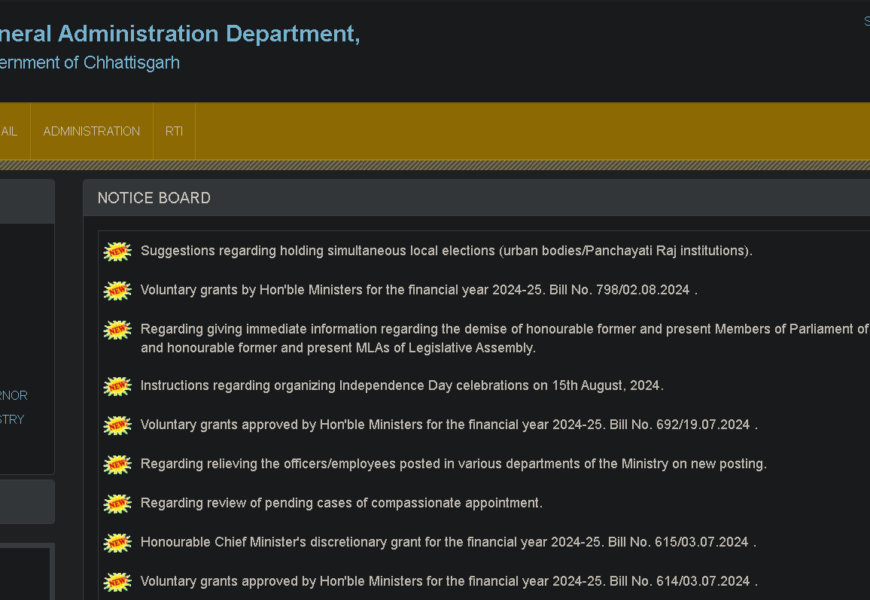
Task: Click NEW badge beside compassionate appointment notice
Action: click(x=118, y=503)
